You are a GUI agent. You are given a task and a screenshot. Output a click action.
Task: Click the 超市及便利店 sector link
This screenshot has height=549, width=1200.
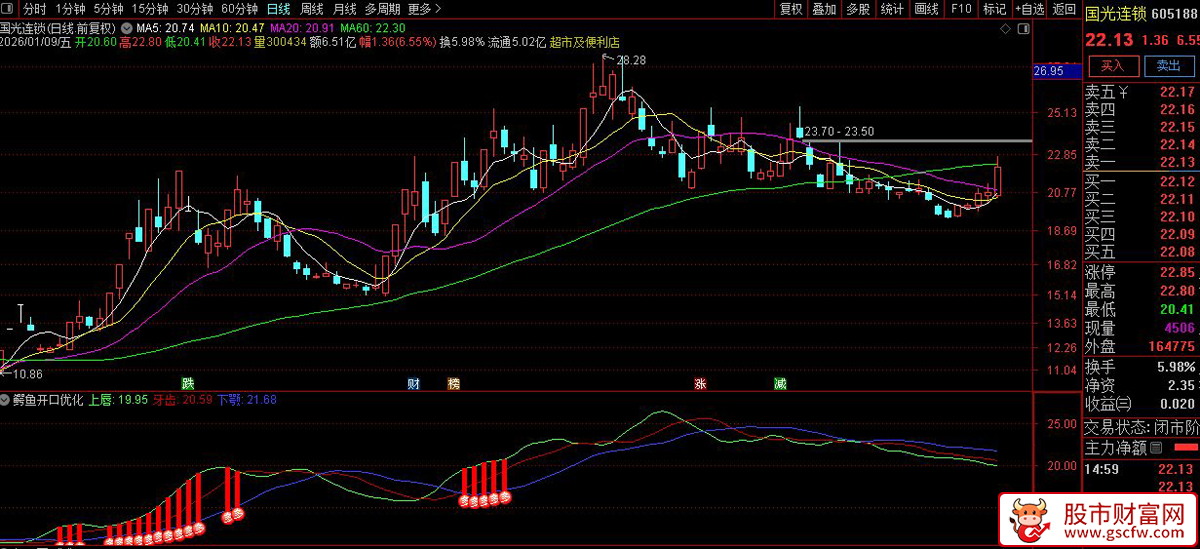pyautogui.click(x=585, y=42)
